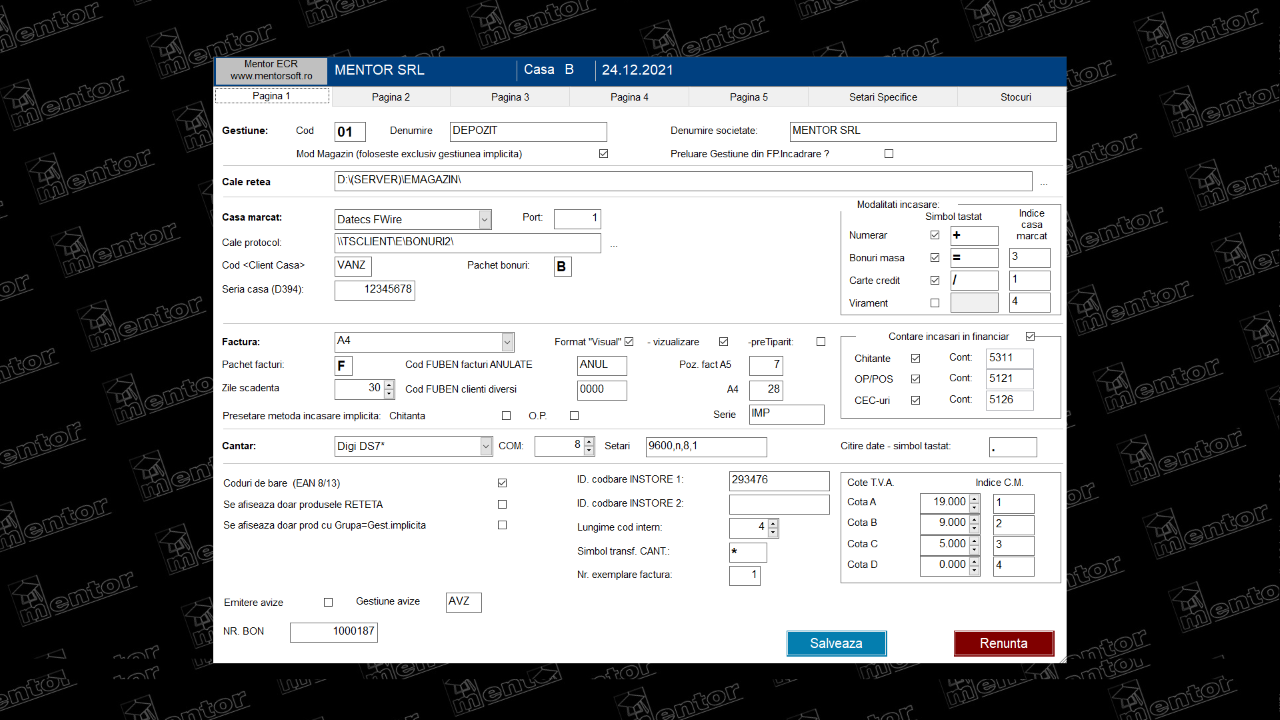Increase Zile scadenta with up arrow
Image resolution: width=1280 pixels, height=720 pixels.
389,384
